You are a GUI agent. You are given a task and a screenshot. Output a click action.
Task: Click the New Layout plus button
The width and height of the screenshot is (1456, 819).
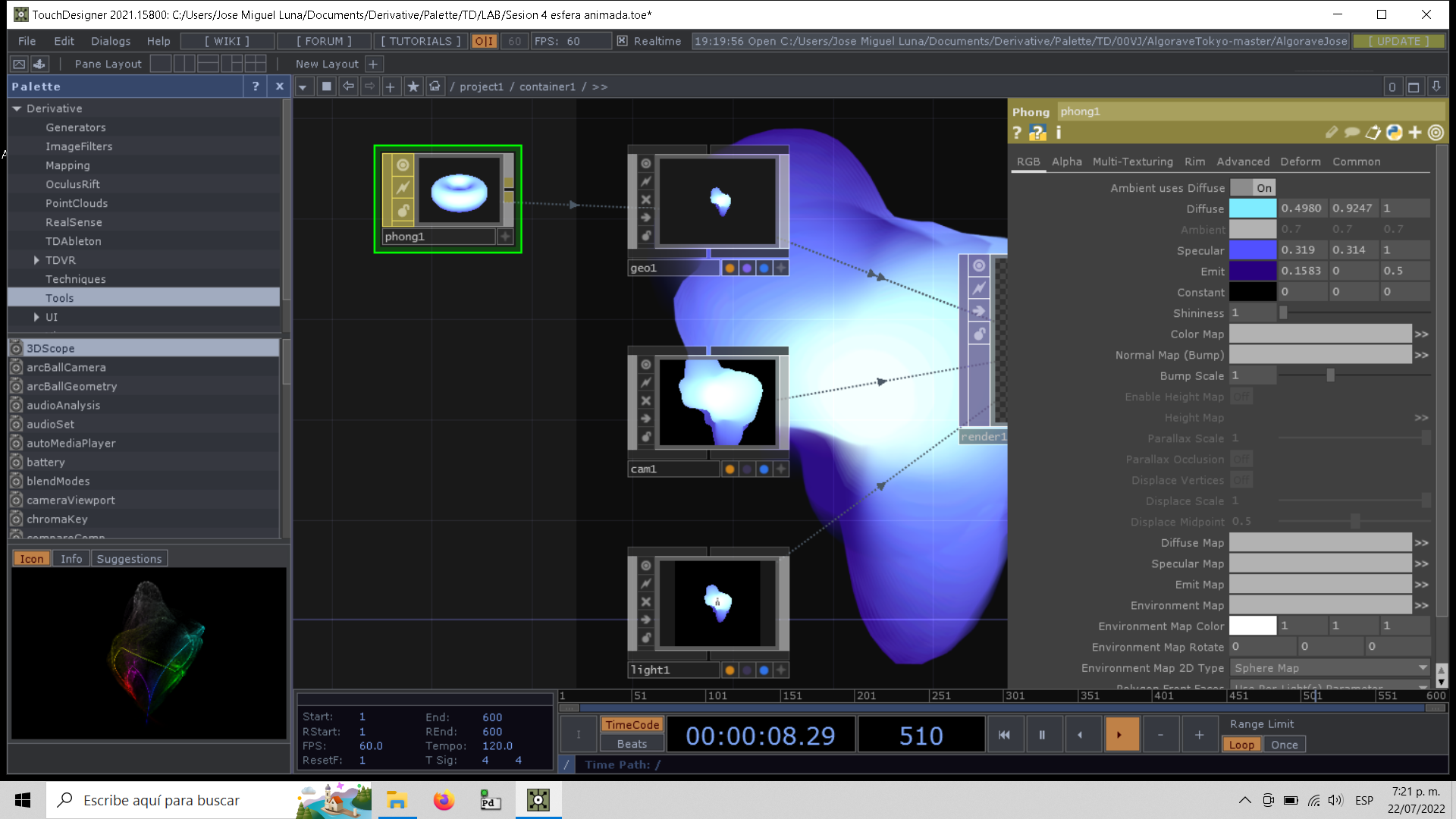pos(373,64)
